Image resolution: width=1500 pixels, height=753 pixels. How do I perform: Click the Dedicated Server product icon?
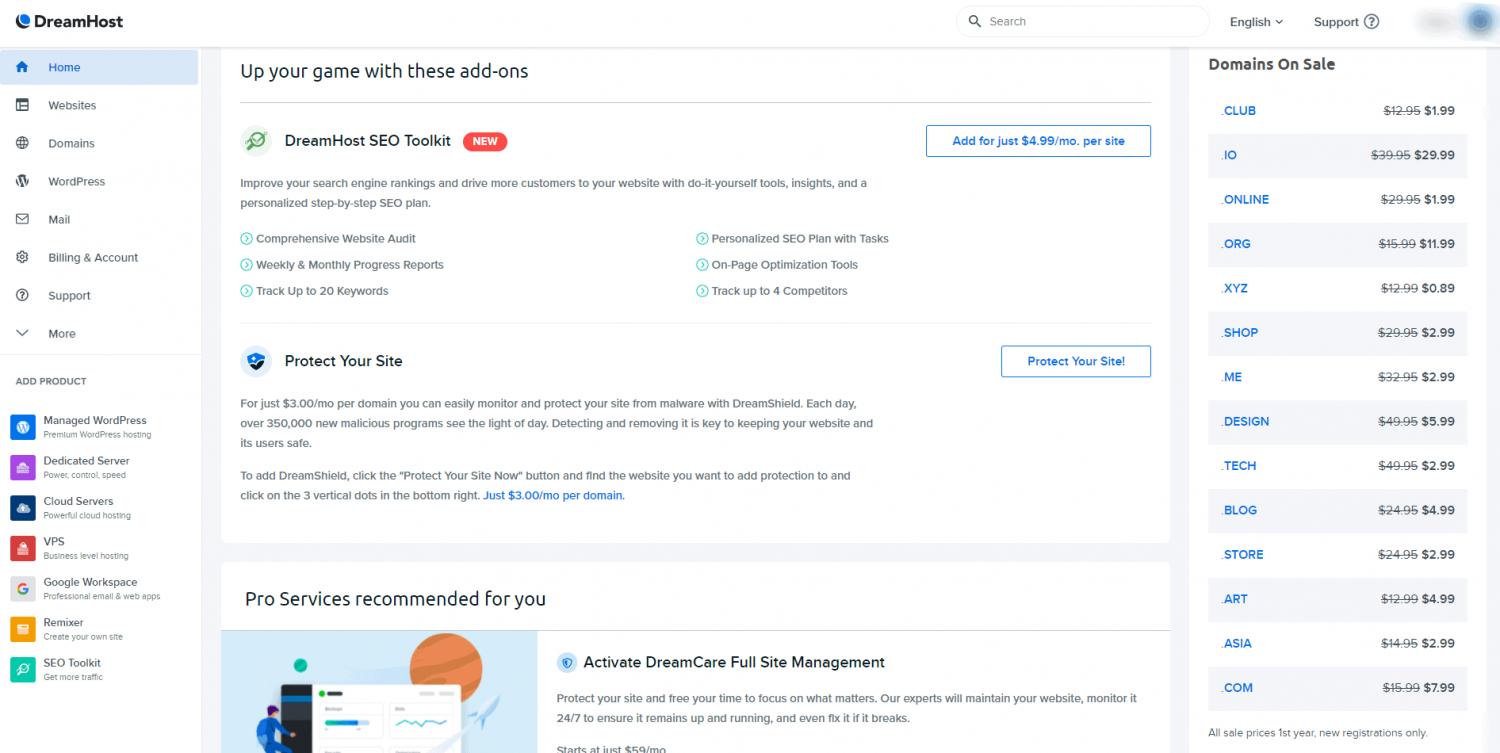click(23, 467)
